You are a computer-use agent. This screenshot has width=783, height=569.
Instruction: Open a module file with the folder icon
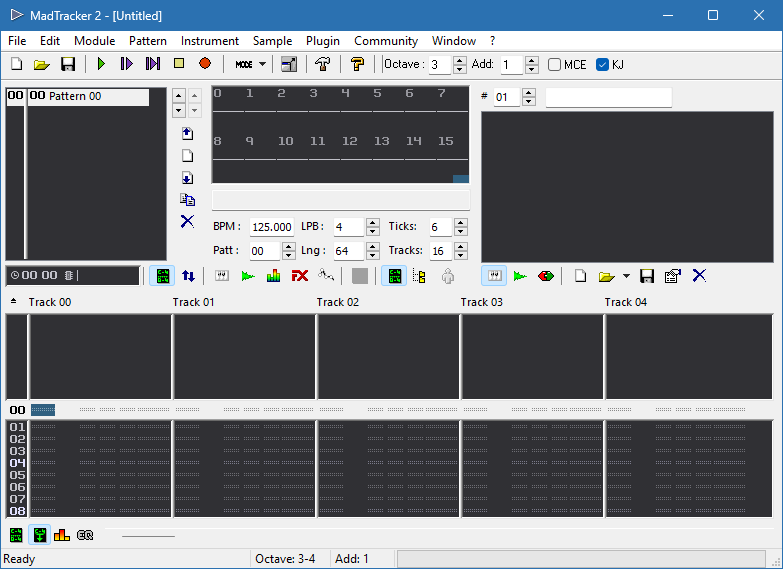point(41,64)
